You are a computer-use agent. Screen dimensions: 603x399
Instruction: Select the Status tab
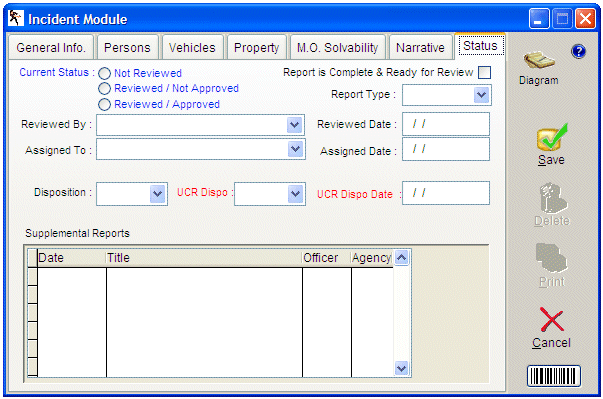pyautogui.click(x=480, y=46)
